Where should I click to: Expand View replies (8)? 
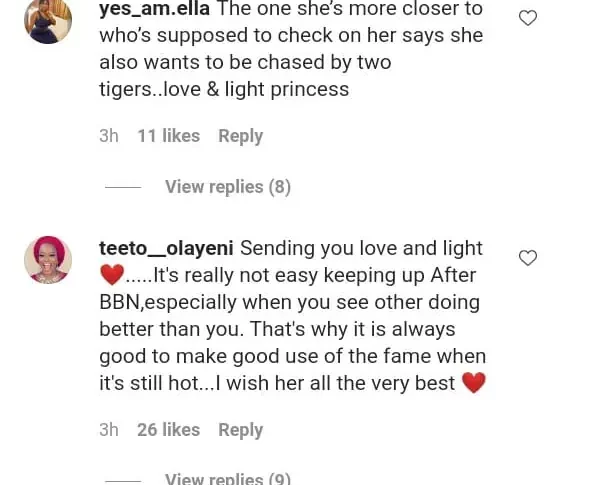[x=228, y=187]
